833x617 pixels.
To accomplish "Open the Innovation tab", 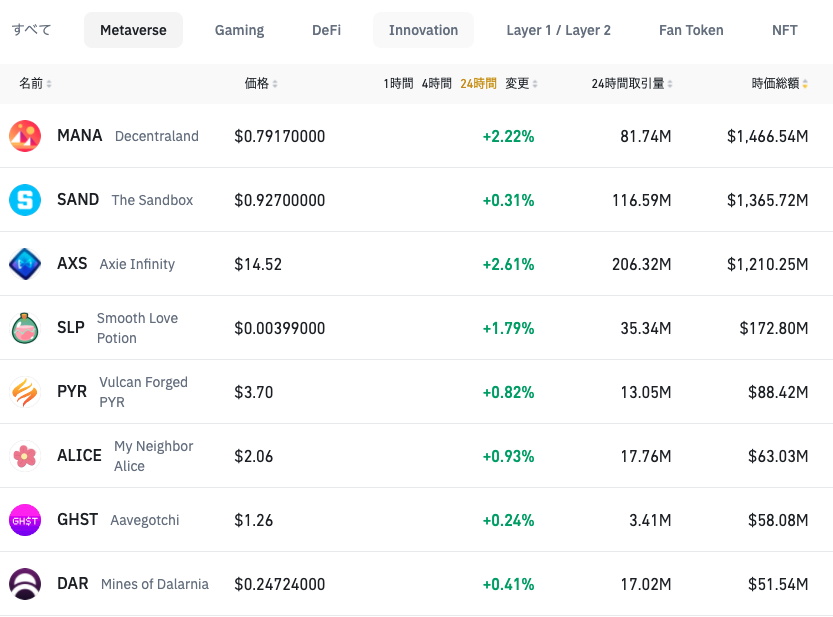I will (423, 30).
